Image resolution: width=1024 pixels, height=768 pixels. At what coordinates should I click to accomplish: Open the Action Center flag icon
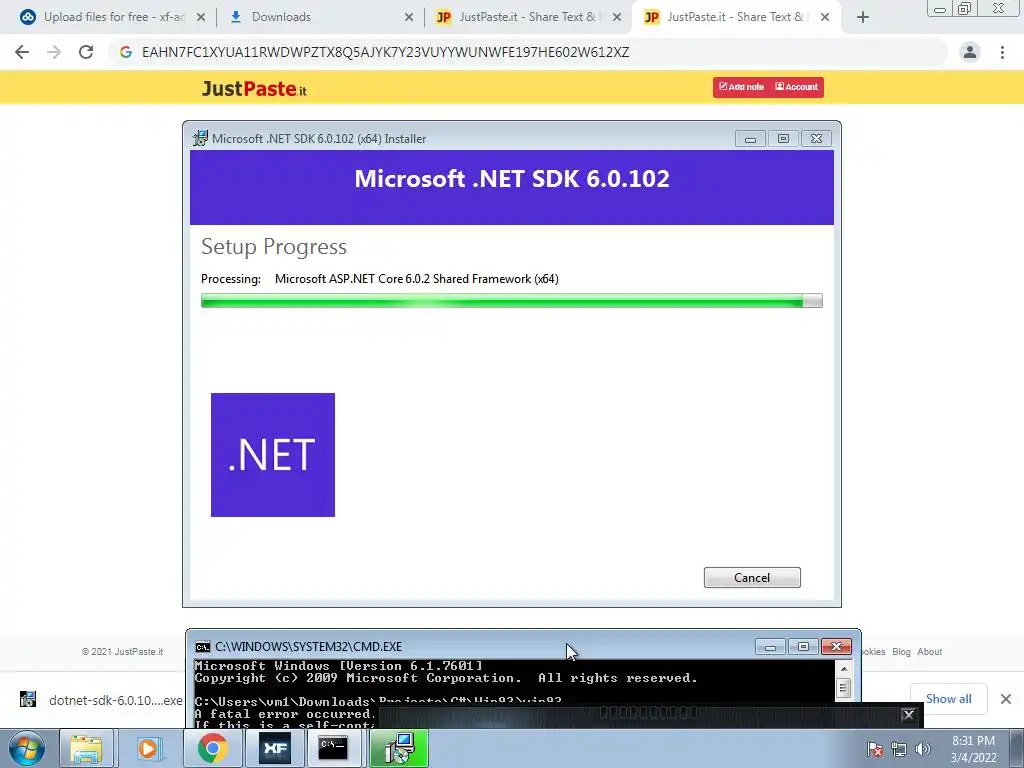click(875, 749)
